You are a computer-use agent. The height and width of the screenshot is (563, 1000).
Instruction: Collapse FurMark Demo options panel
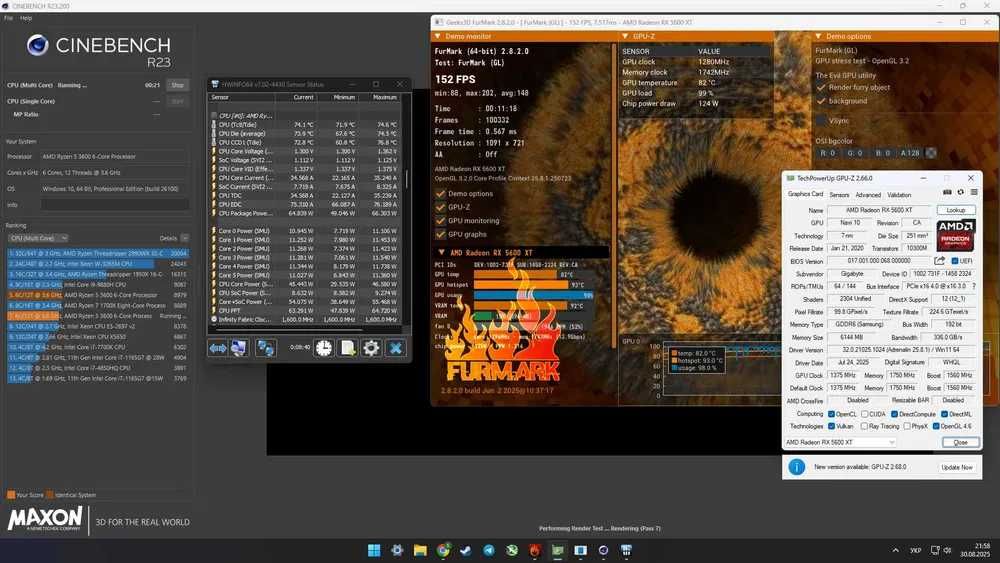pyautogui.click(x=818, y=36)
